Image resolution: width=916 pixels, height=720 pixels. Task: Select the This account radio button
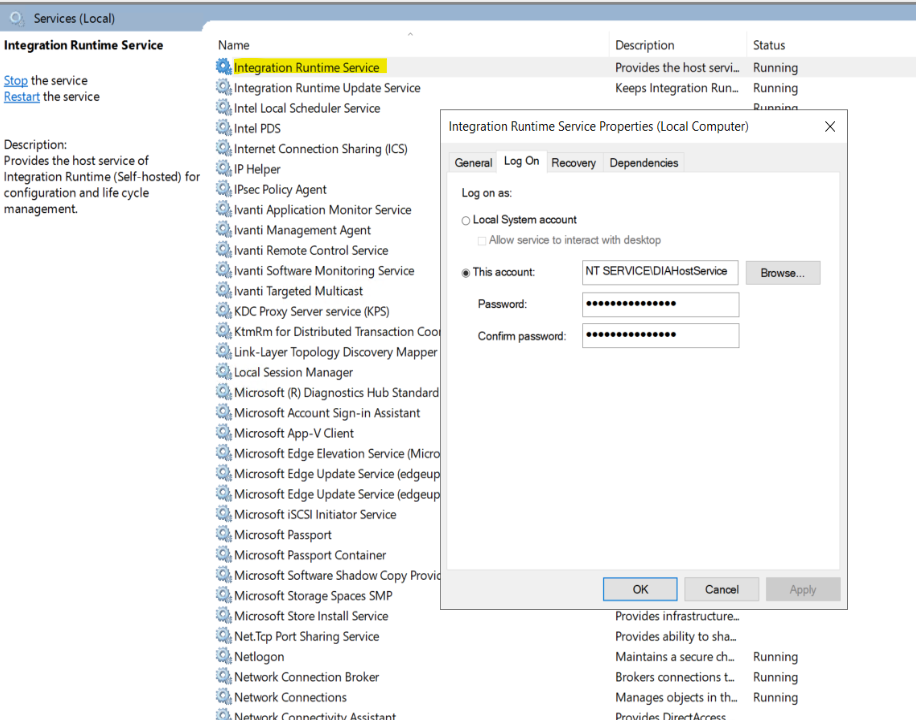[466, 273]
